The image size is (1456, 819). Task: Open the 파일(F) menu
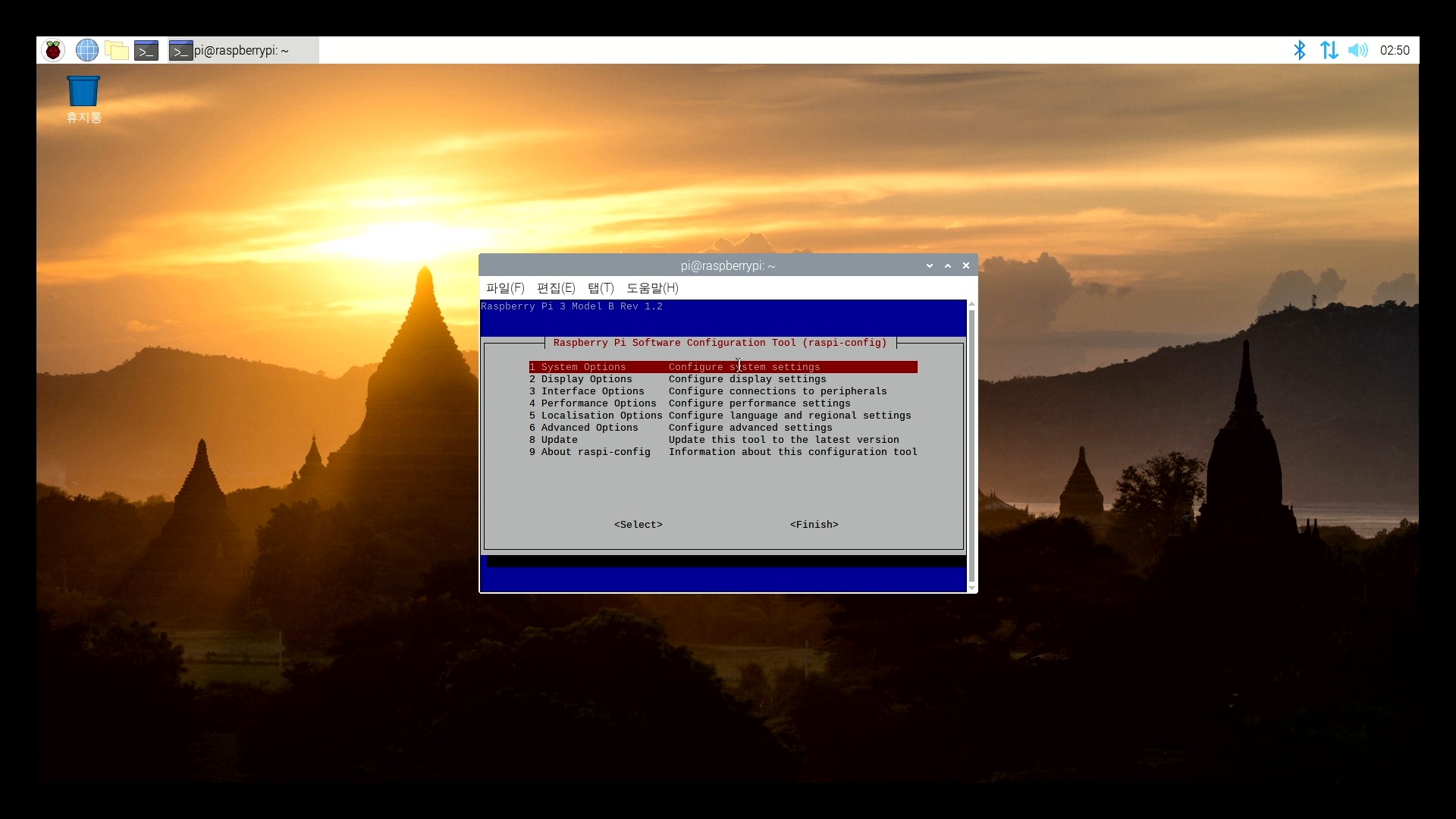point(505,288)
